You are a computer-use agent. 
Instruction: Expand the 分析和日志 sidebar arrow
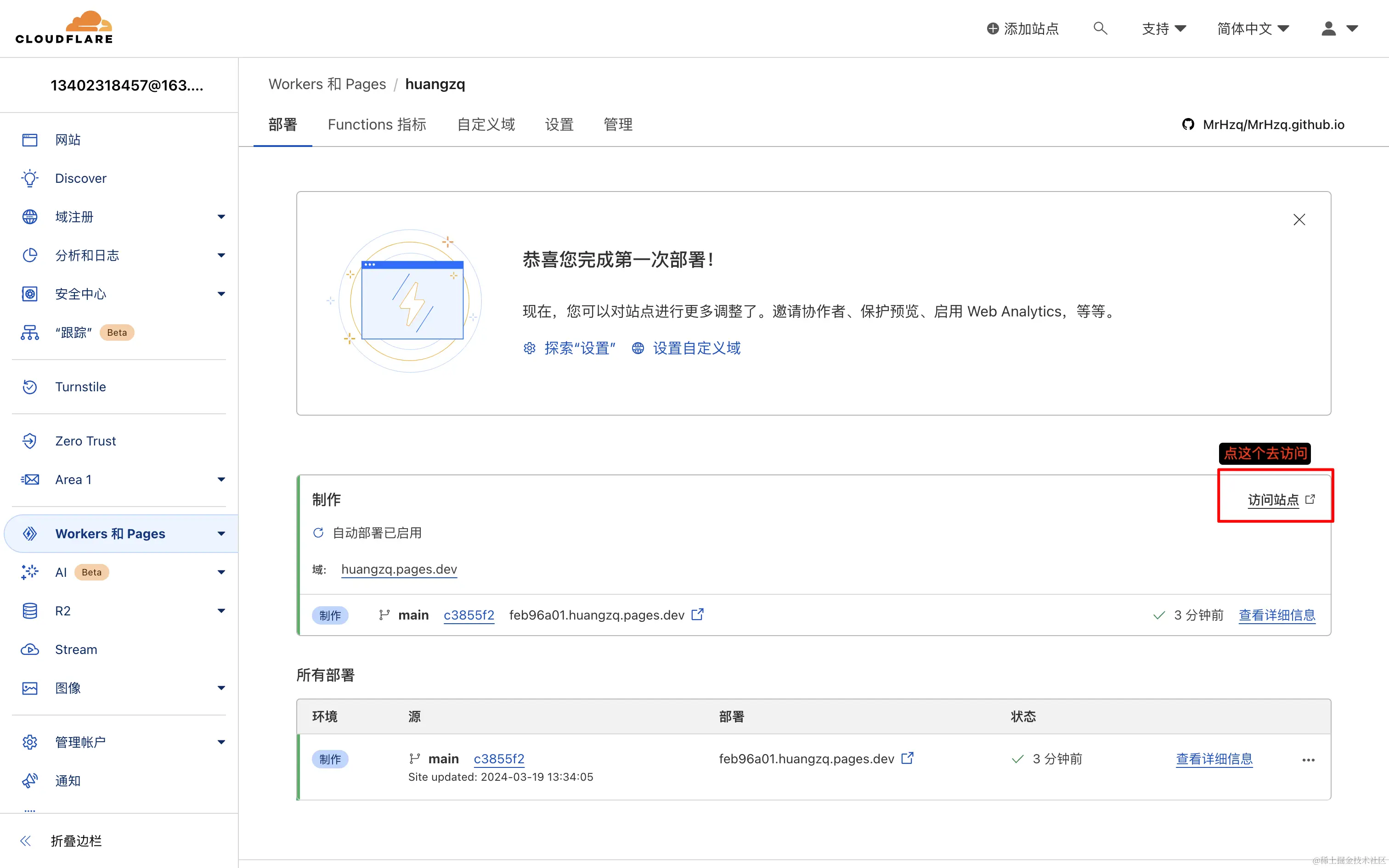click(221, 255)
